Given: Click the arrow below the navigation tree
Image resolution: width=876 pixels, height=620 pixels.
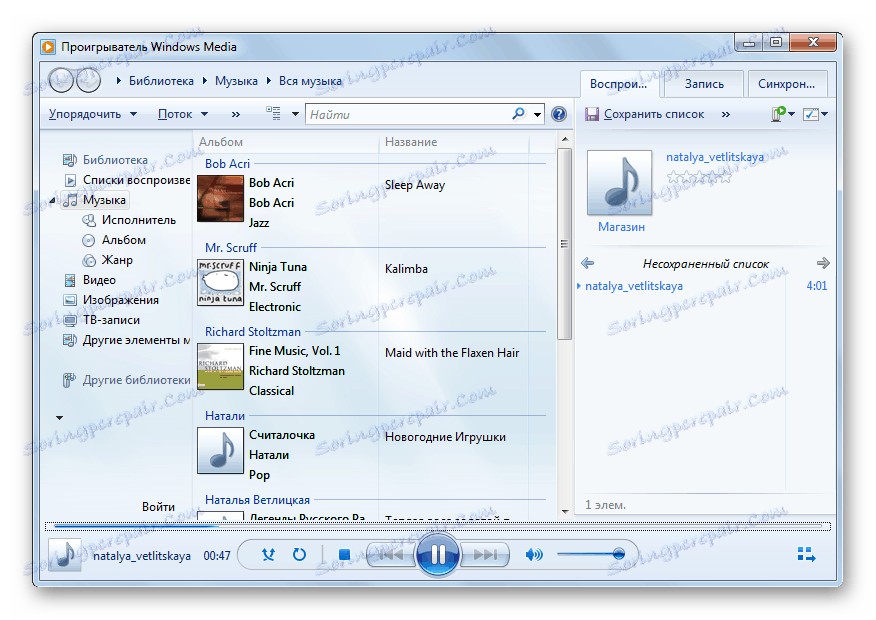Looking at the screenshot, I should click(59, 417).
